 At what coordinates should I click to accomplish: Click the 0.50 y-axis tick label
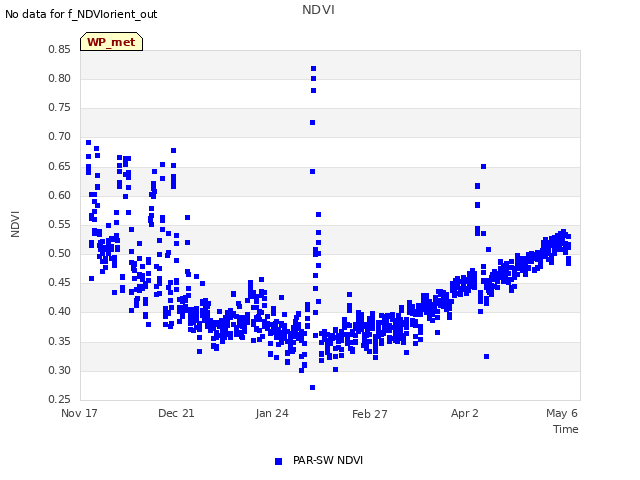(60, 253)
